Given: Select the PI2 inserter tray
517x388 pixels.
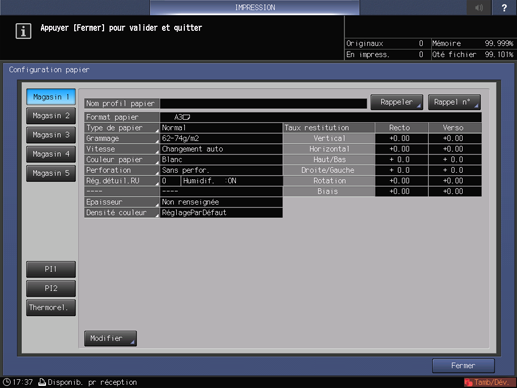Looking at the screenshot, I should click(x=51, y=288).
